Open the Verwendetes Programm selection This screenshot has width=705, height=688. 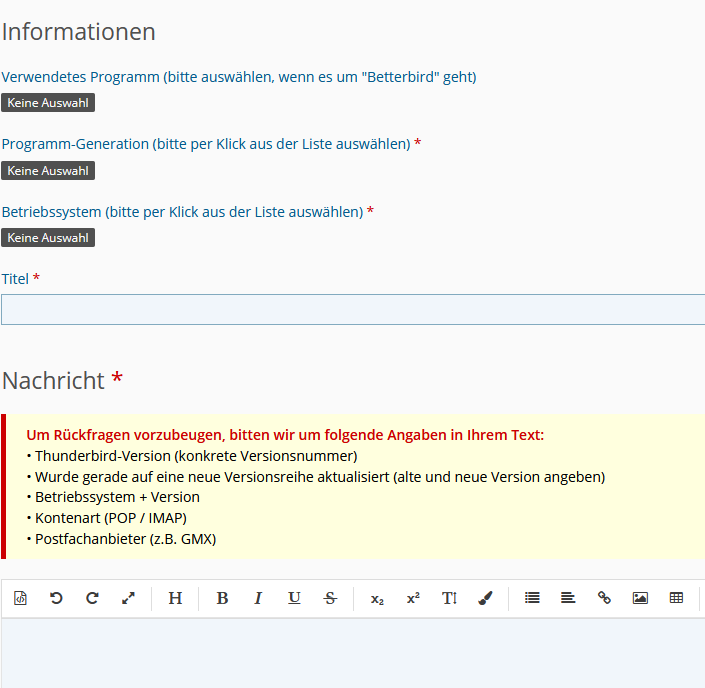[x=48, y=103]
